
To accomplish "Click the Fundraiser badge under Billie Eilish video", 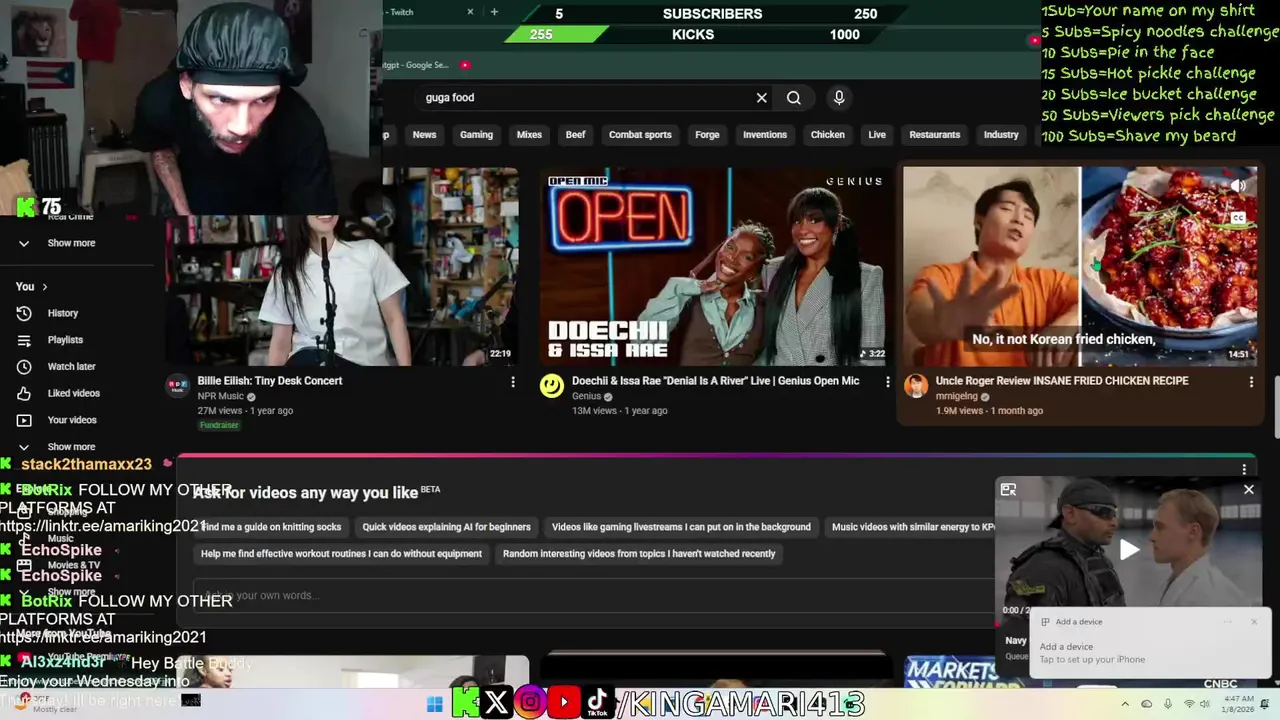I will (219, 426).
